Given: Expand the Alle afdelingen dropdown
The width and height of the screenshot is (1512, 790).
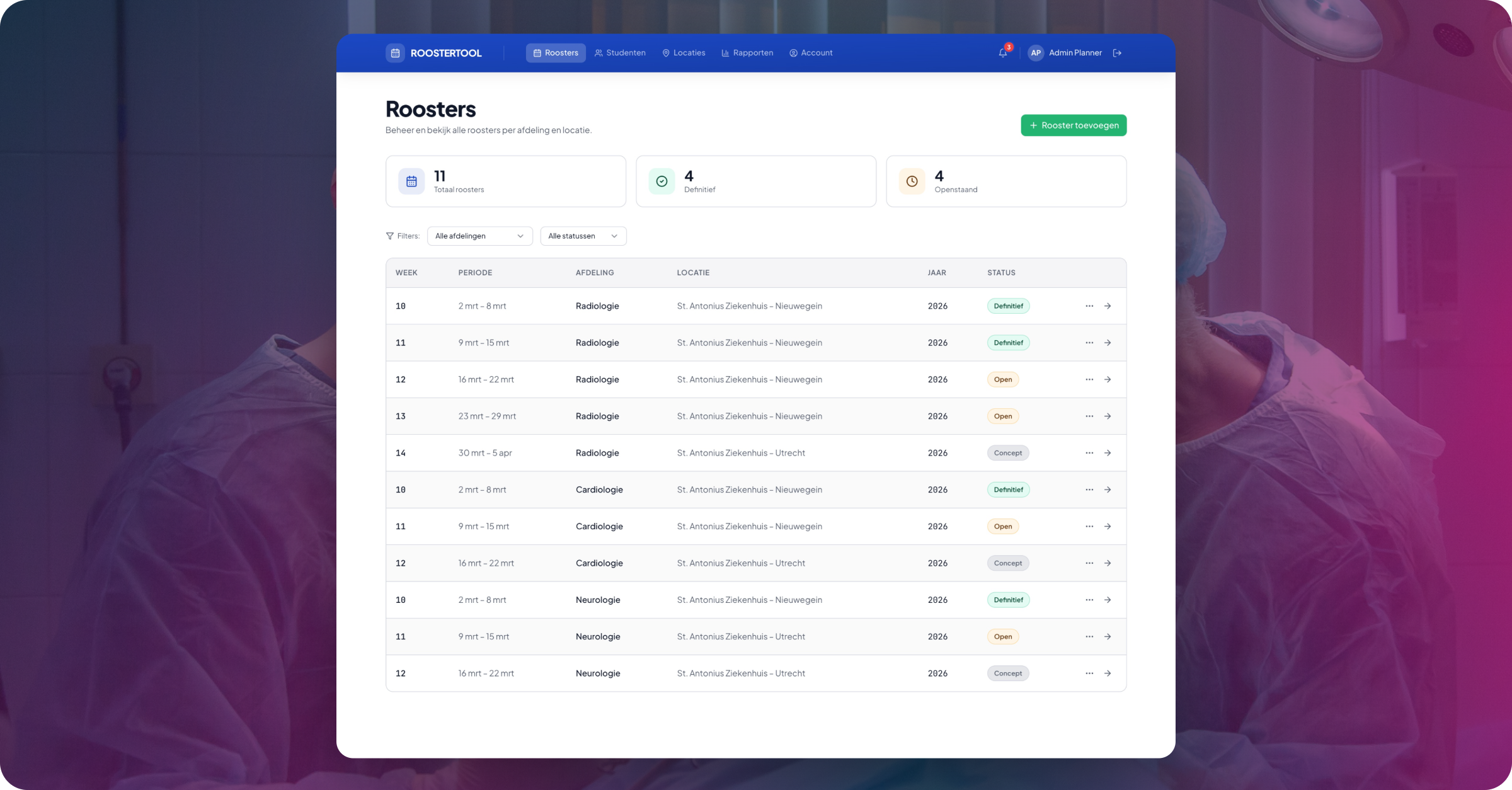Looking at the screenshot, I should 479,236.
